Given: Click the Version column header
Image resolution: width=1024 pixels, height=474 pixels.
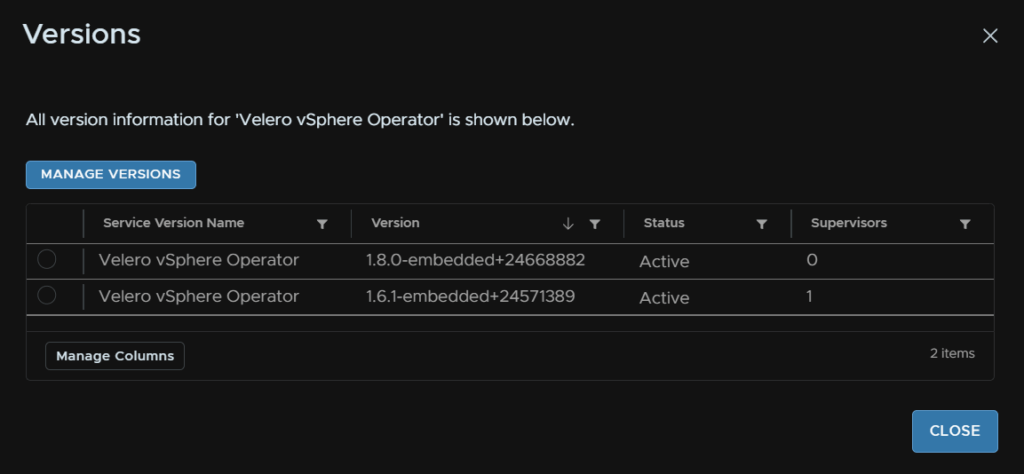Looking at the screenshot, I should coord(395,223).
